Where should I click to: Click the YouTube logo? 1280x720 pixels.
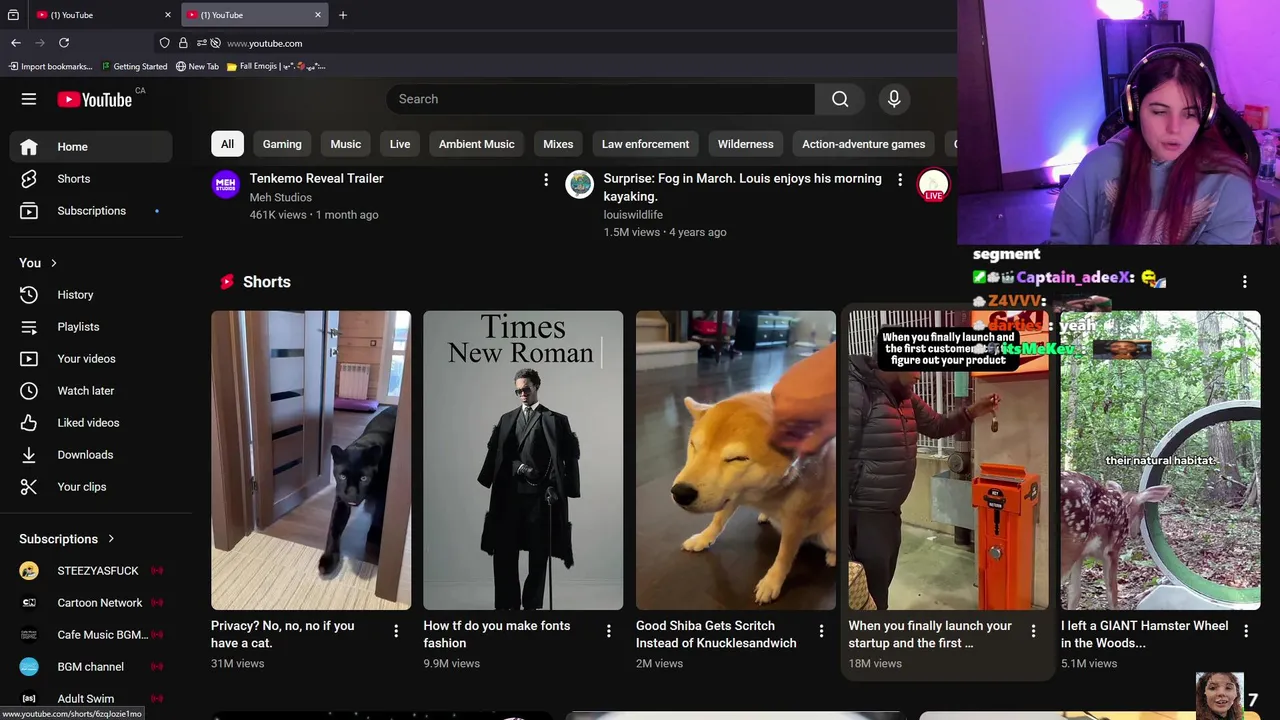pyautogui.click(x=94, y=99)
